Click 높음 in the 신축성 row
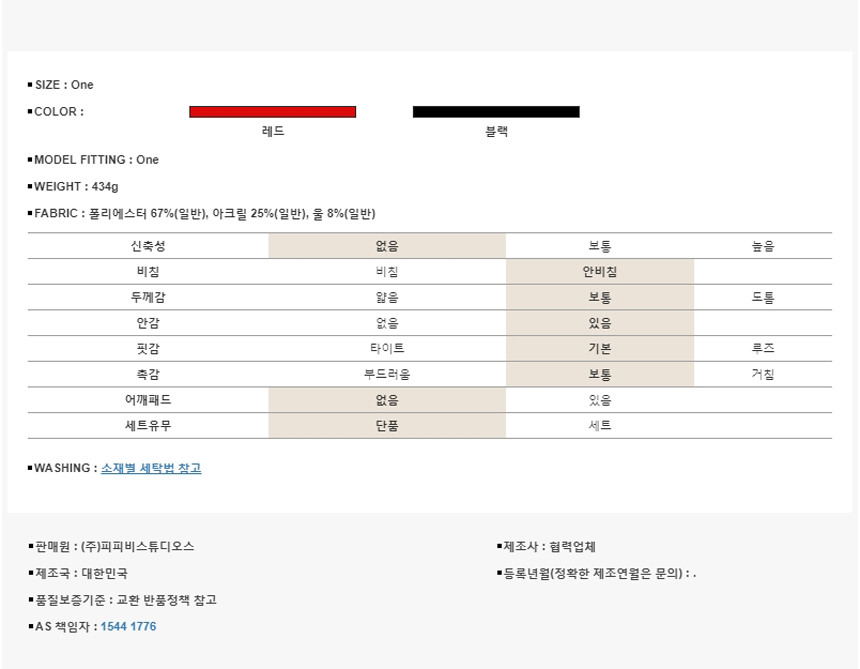Viewport: 860px width, 669px height. click(x=763, y=246)
